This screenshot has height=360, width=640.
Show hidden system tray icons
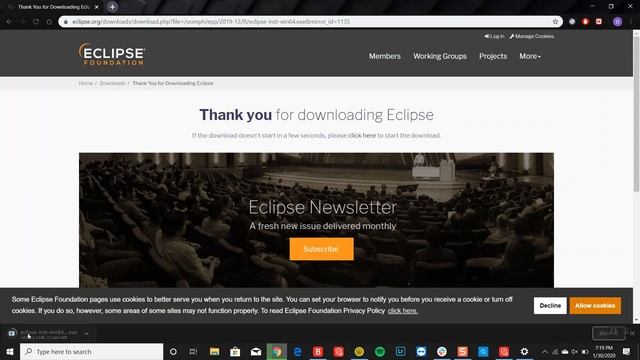click(x=545, y=351)
